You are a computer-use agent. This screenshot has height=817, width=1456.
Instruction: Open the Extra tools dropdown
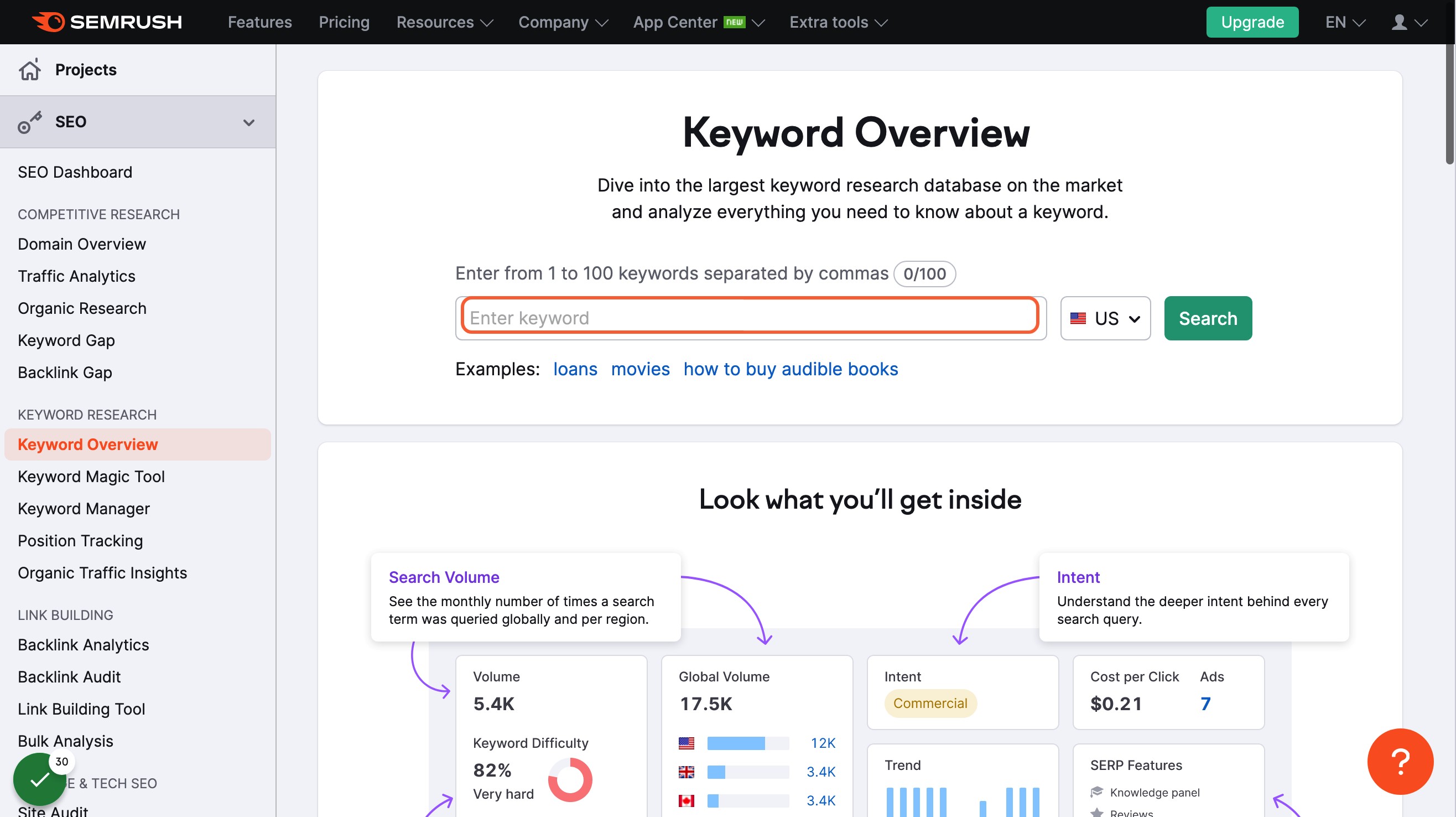click(839, 22)
